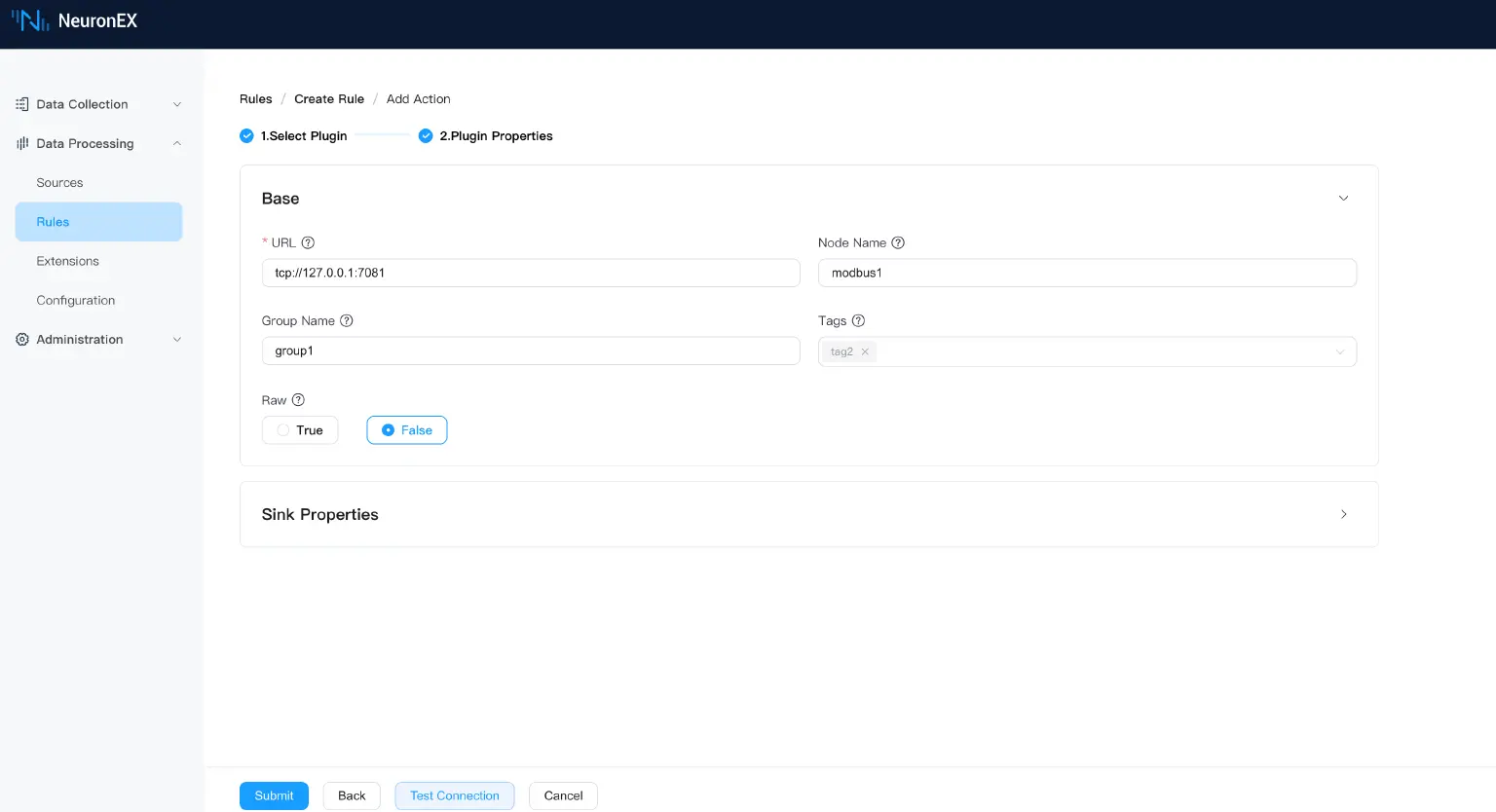This screenshot has height=812, width=1496.
Task: Expand the Sink Properties section
Action: [x=1343, y=514]
